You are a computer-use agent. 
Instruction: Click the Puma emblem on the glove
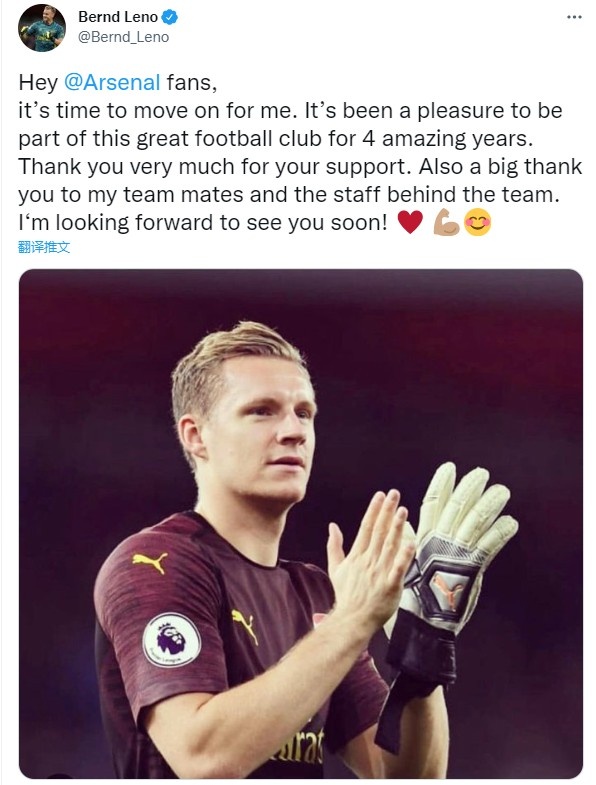(x=447, y=591)
